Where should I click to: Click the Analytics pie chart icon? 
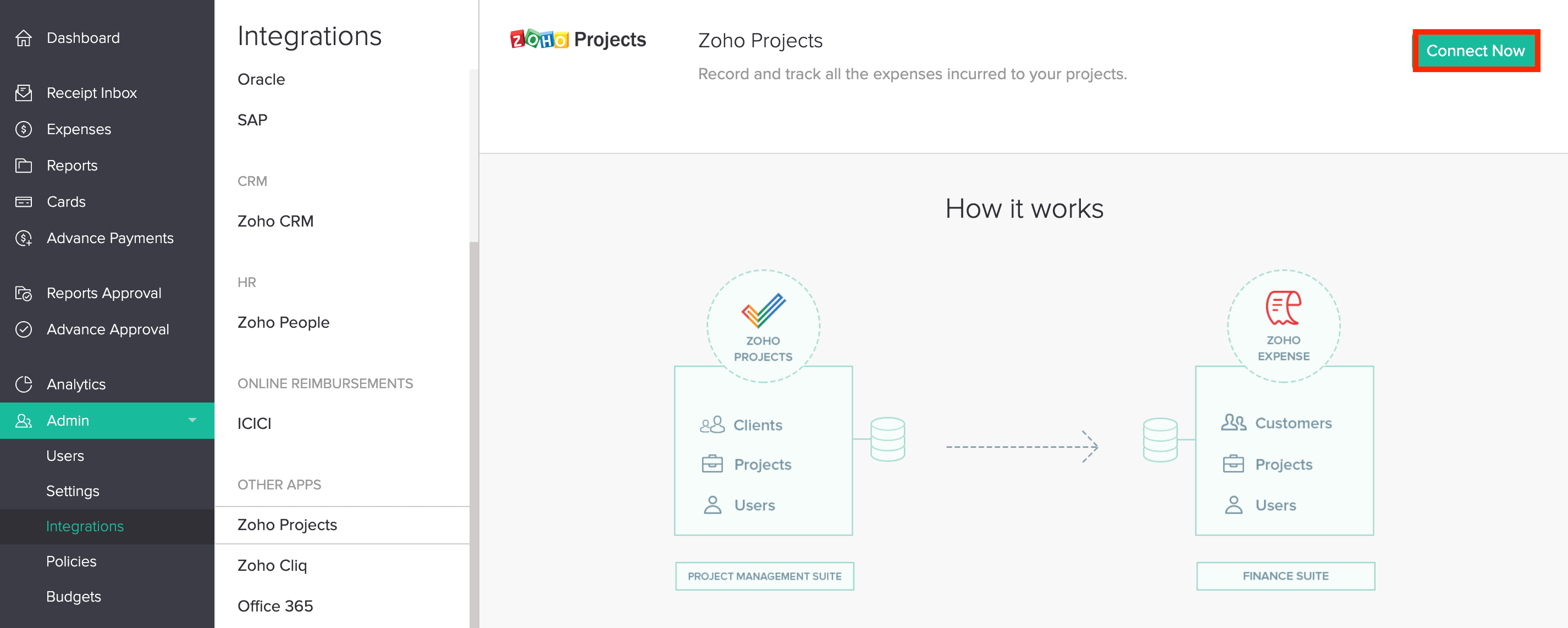point(24,384)
